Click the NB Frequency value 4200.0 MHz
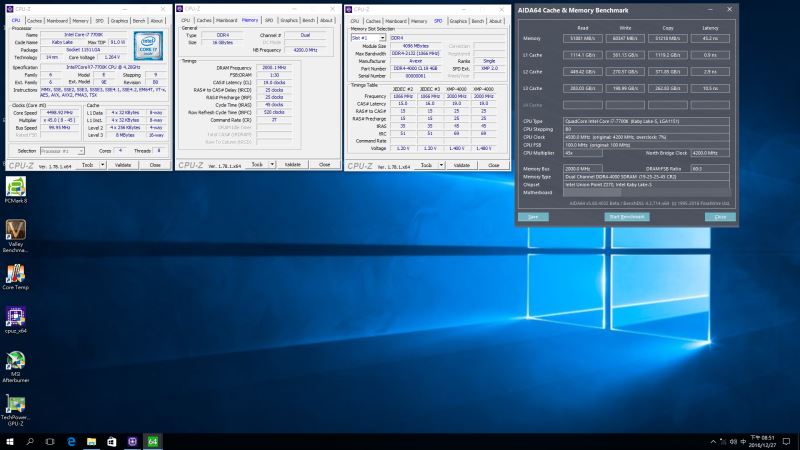800x450 pixels. (x=306, y=50)
